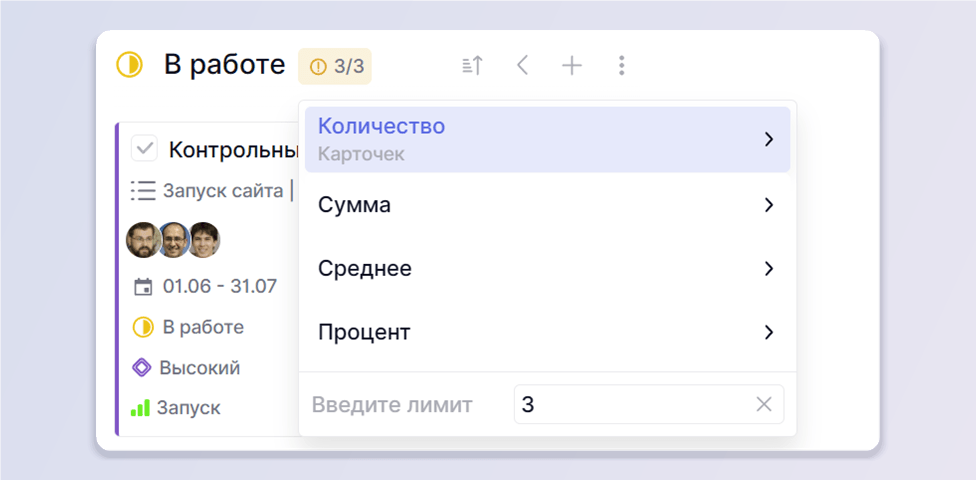Click the card title Контрольны
The height and width of the screenshot is (480, 976).
click(x=233, y=149)
